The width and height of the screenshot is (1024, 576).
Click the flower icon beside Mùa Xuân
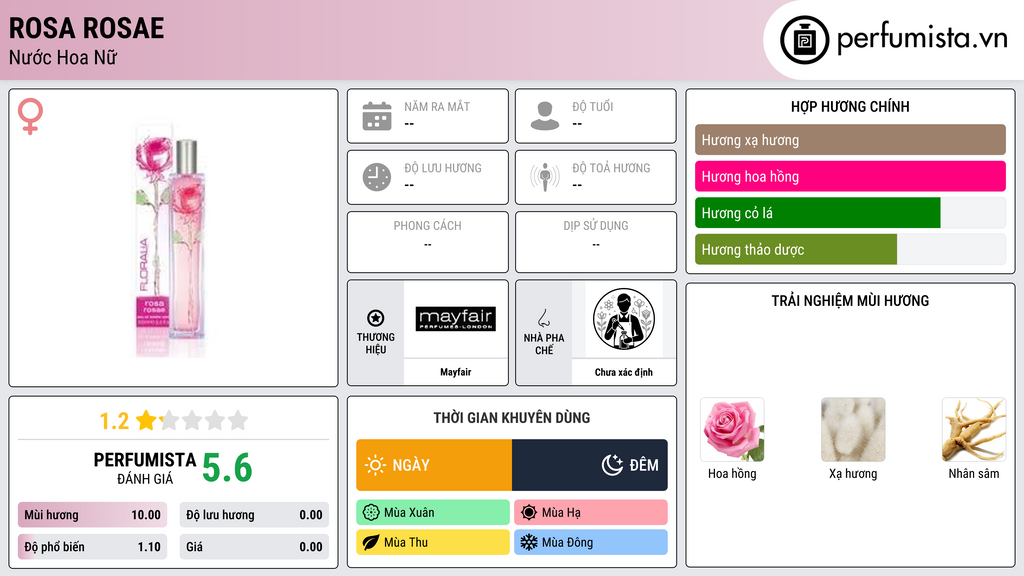coord(371,513)
